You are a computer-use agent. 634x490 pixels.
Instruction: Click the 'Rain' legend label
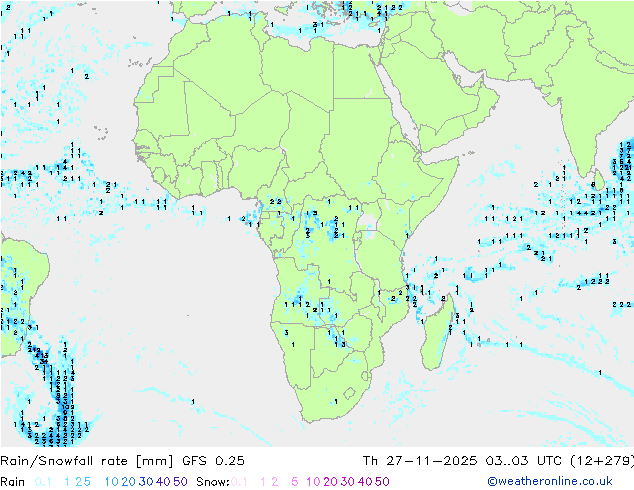13,482
